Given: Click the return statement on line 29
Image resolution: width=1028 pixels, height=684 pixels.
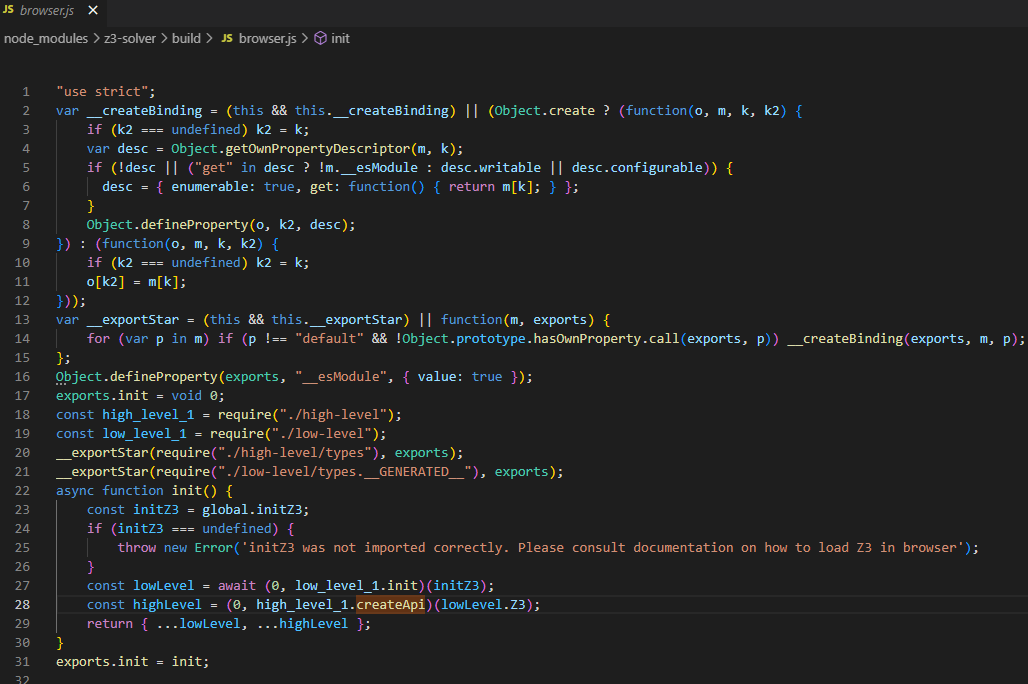Looking at the screenshot, I should coord(229,624).
